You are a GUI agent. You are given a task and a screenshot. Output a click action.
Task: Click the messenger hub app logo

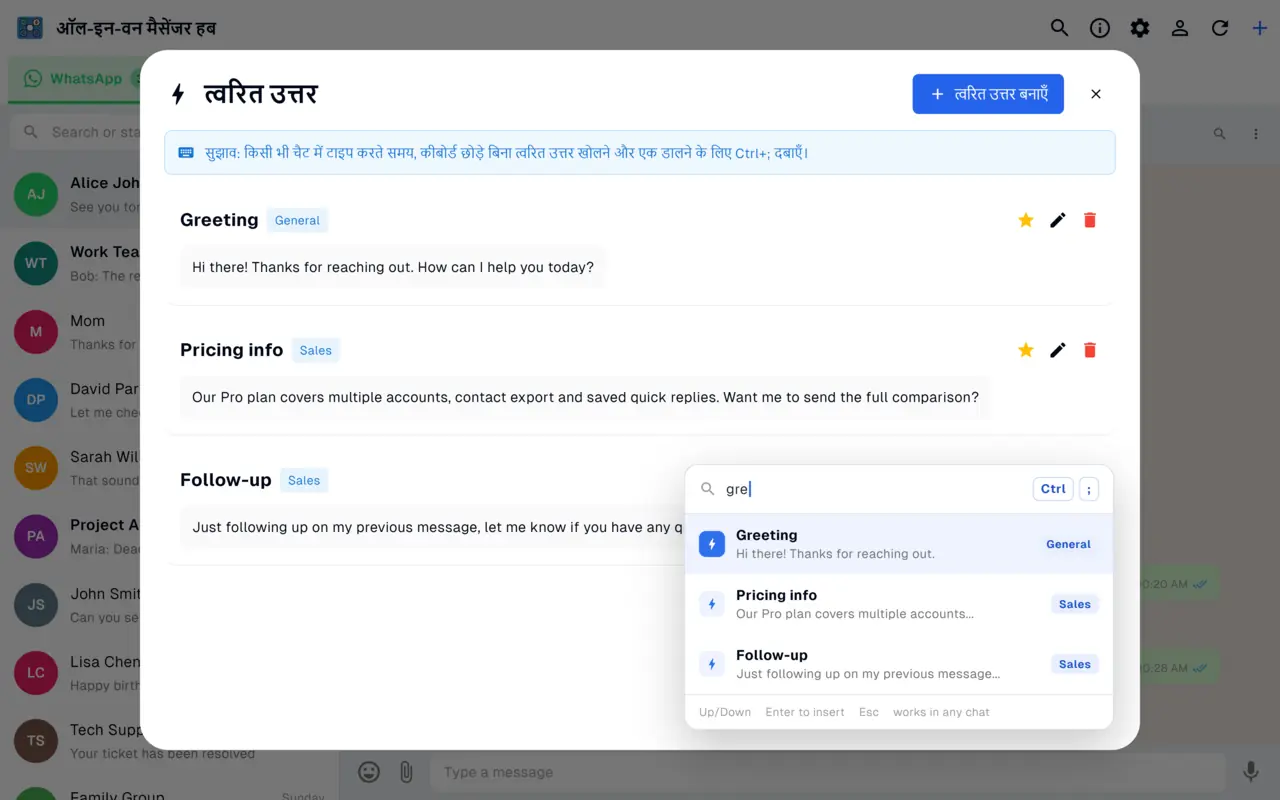pyautogui.click(x=30, y=28)
